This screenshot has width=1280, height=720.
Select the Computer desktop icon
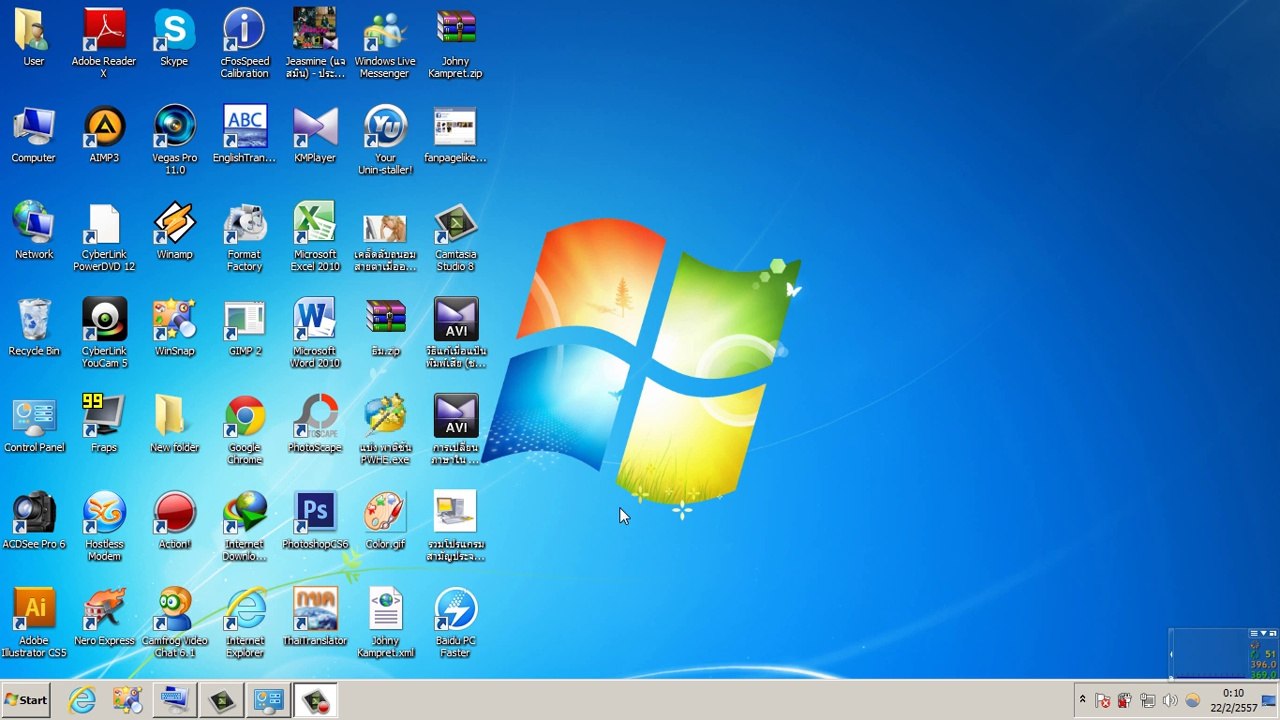[34, 134]
